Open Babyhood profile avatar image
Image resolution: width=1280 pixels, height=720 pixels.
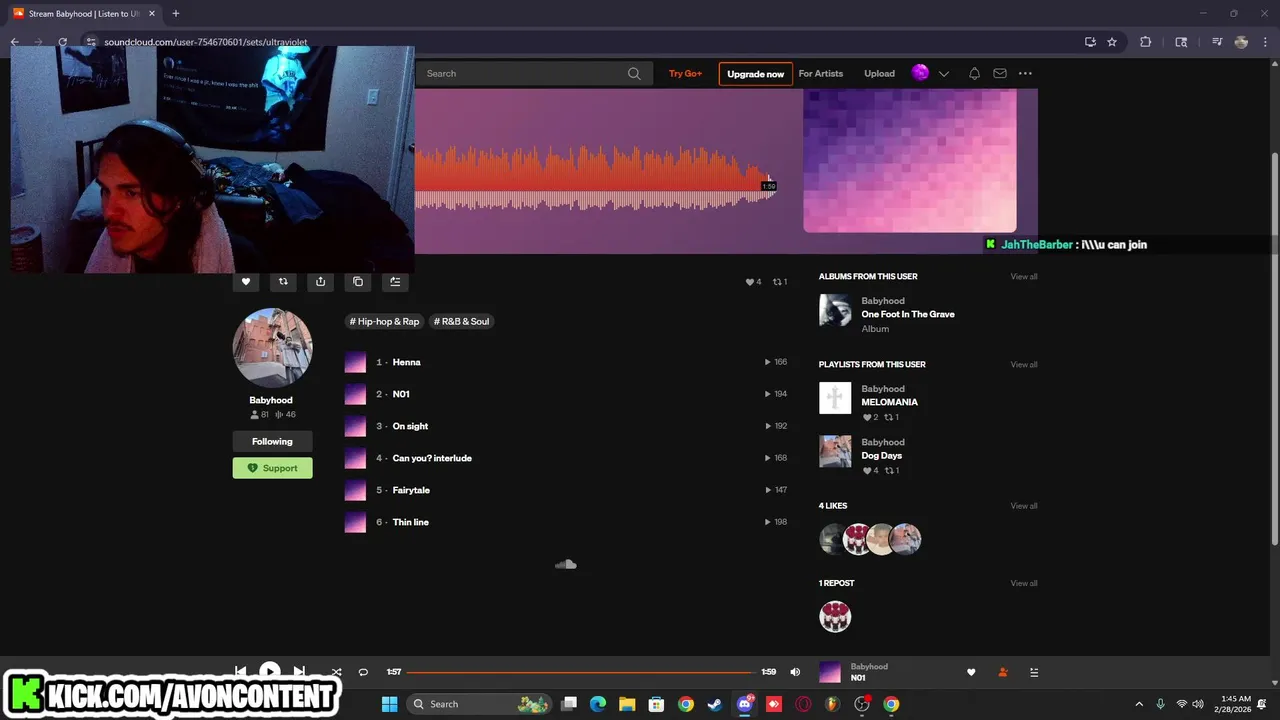272,348
